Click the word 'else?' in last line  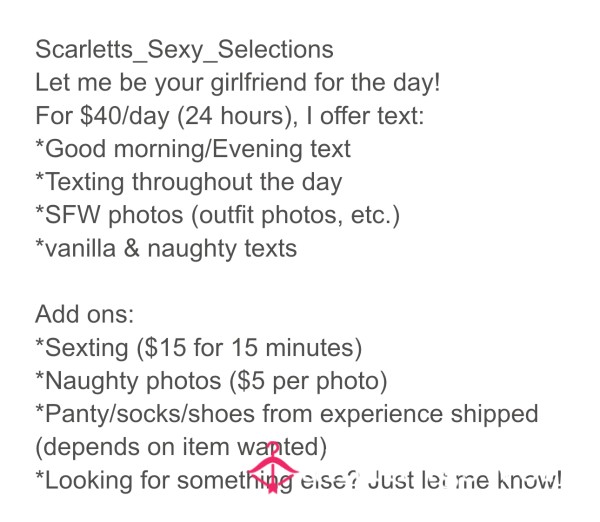click(331, 480)
